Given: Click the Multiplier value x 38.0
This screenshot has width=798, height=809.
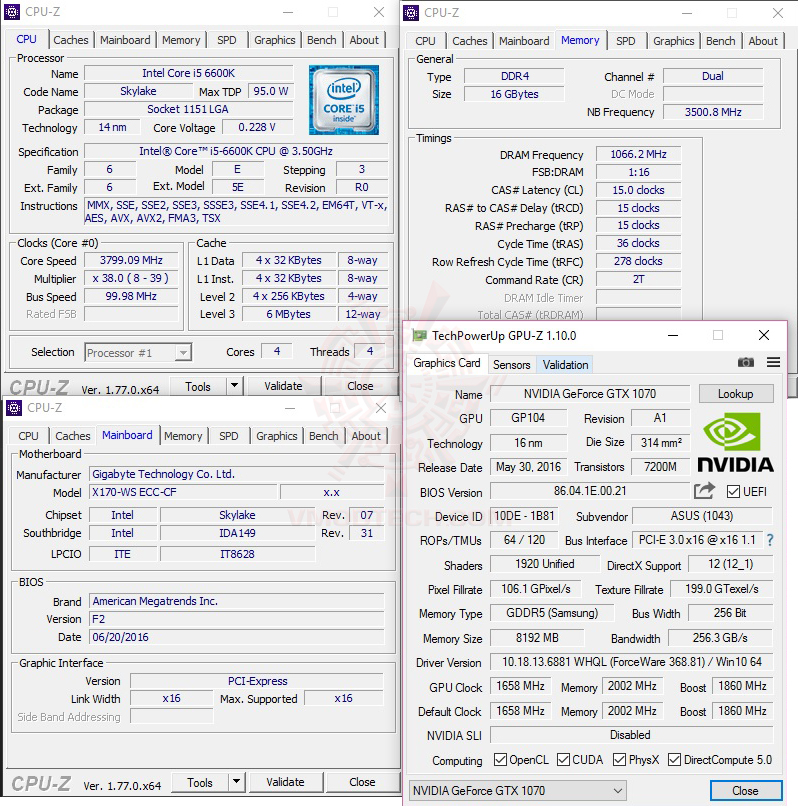Looking at the screenshot, I should click(x=131, y=278).
